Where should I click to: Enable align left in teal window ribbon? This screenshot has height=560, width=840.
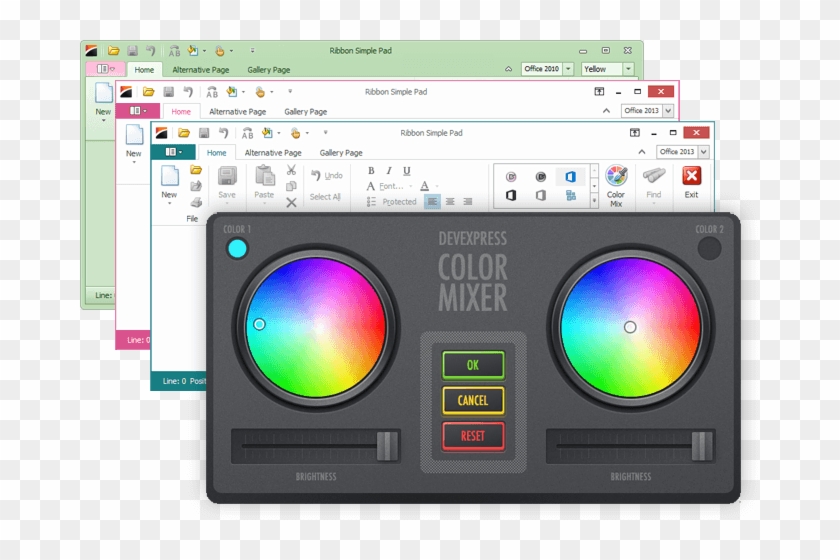click(x=432, y=201)
